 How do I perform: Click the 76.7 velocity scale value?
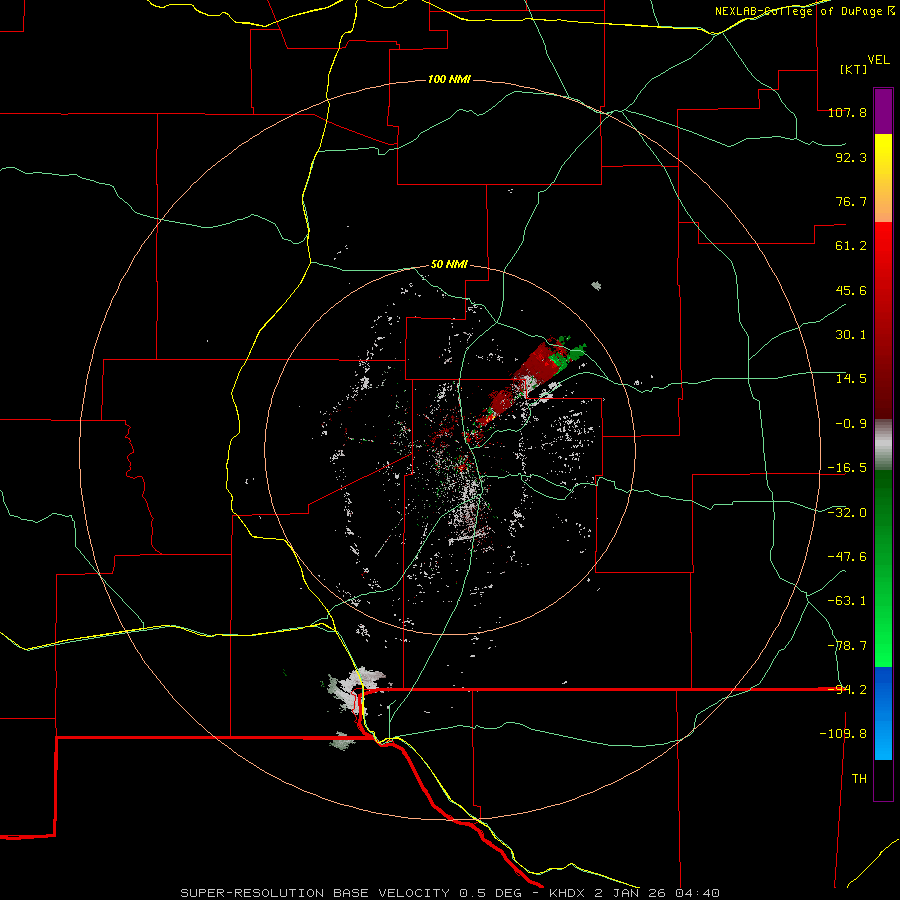tap(851, 201)
